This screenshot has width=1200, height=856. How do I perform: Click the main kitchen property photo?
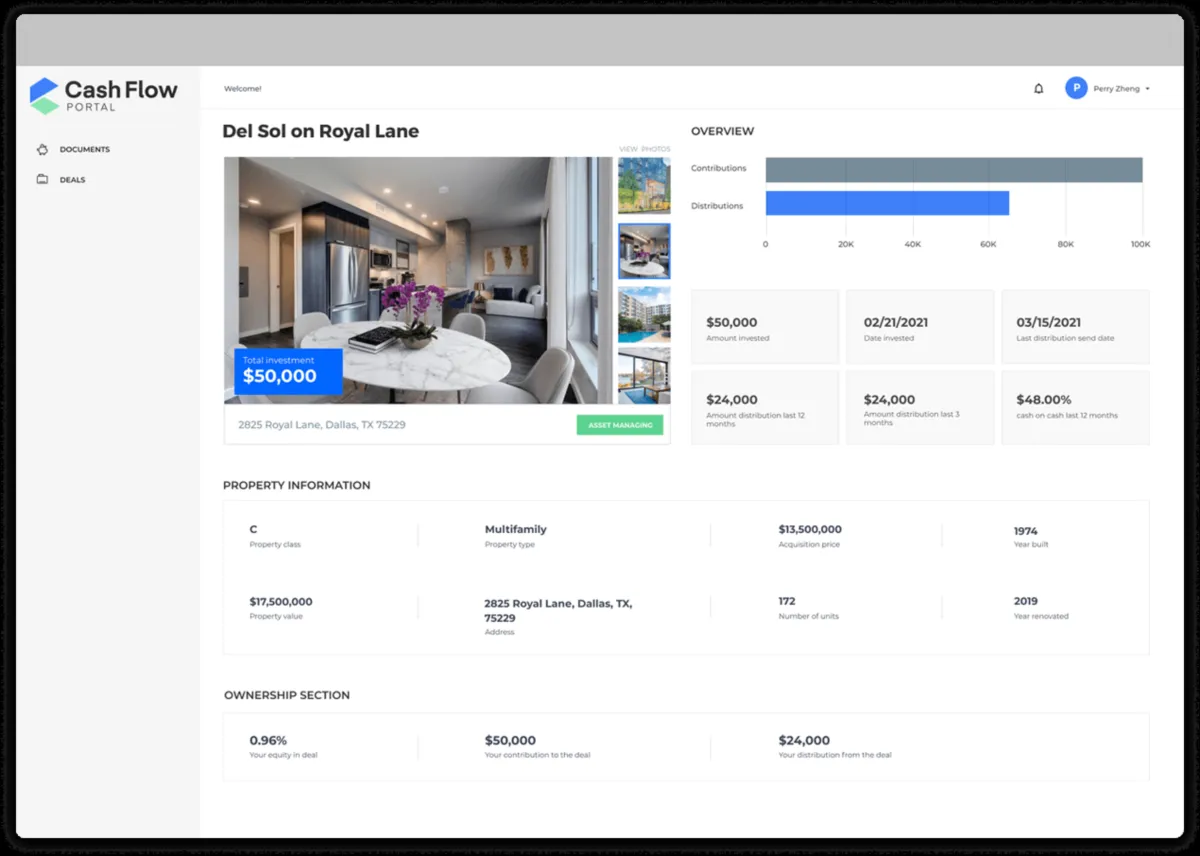(x=418, y=280)
